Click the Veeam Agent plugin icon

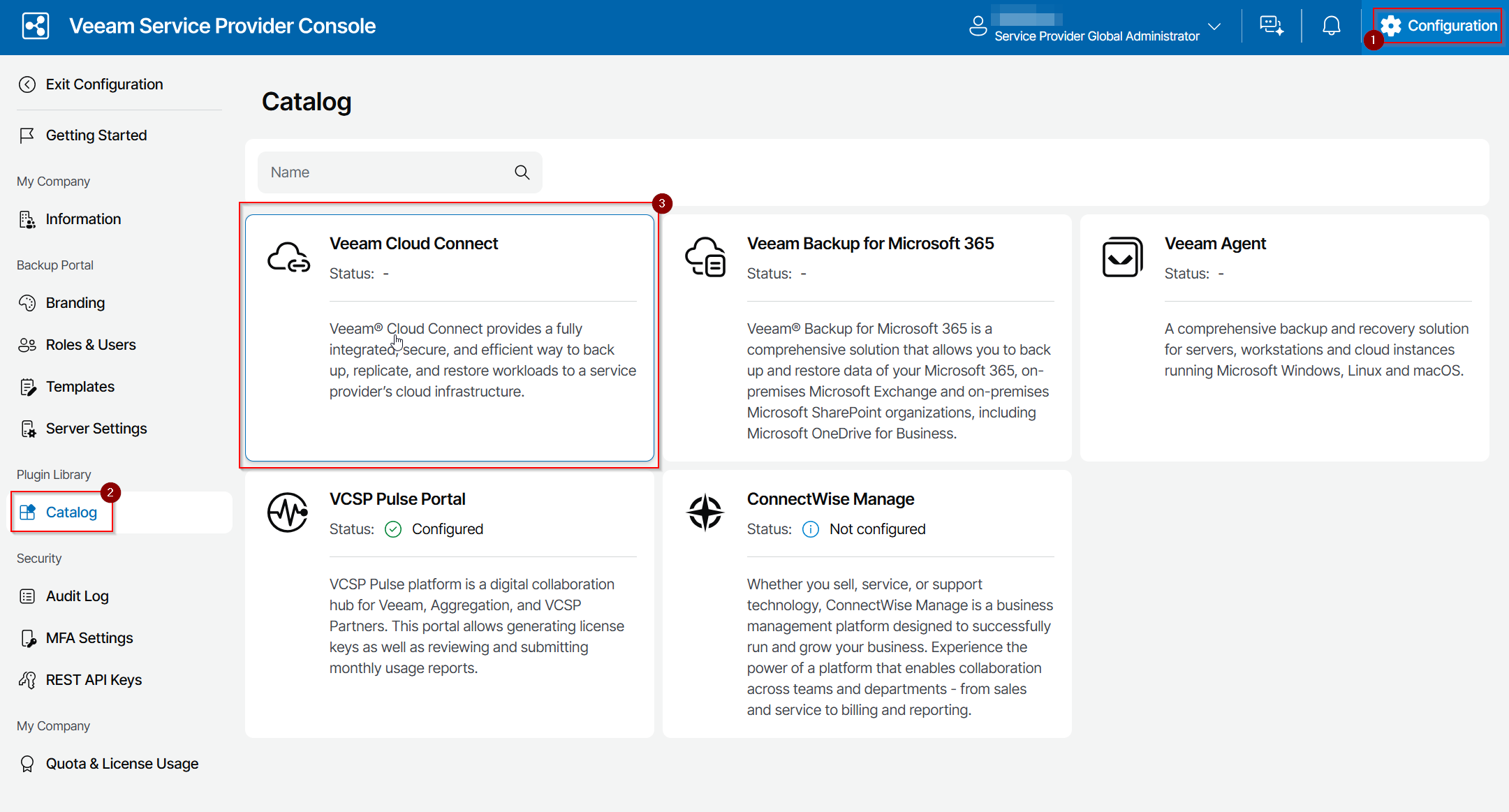tap(1122, 257)
